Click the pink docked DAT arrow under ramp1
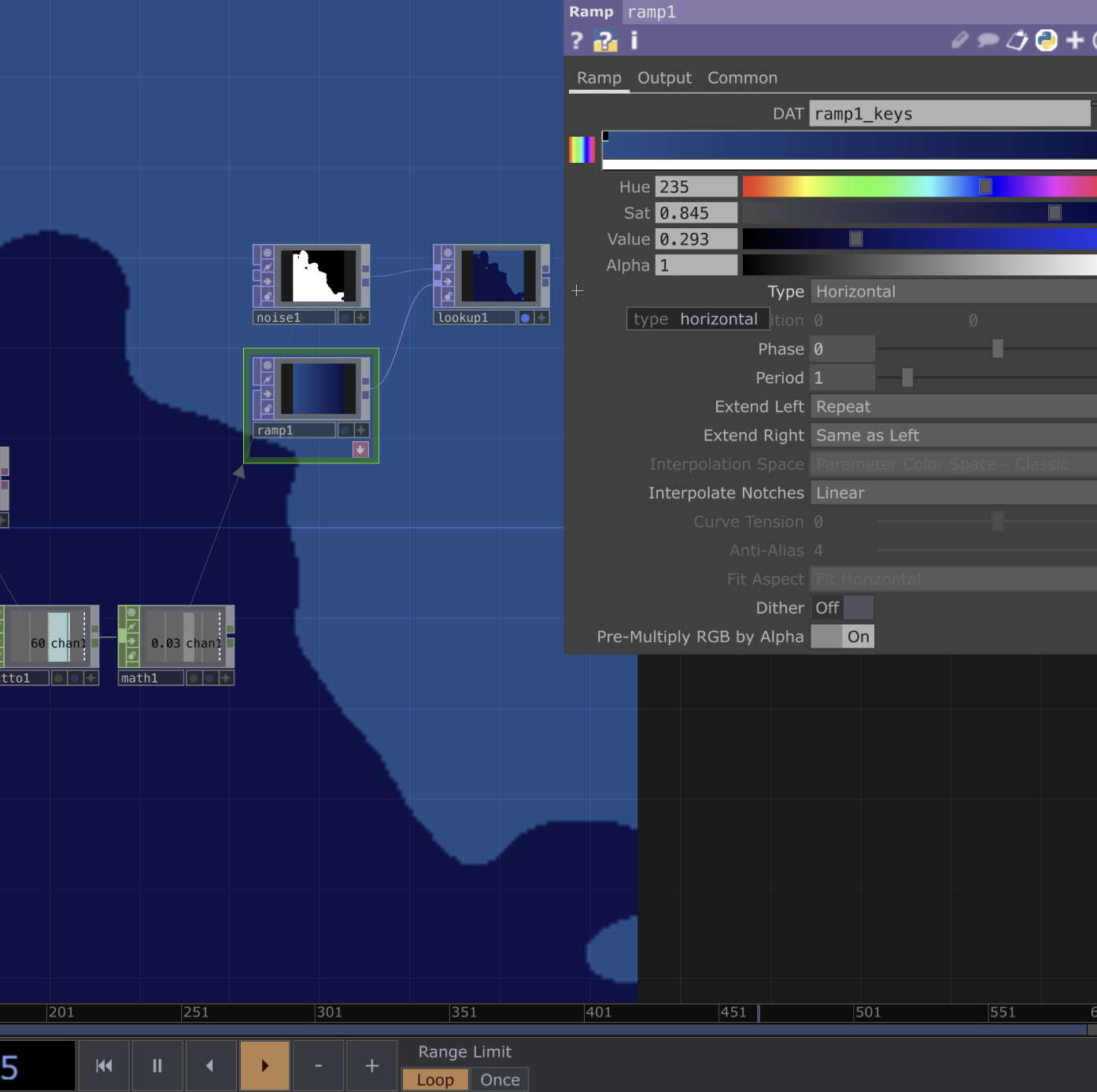Image resolution: width=1097 pixels, height=1092 pixels. coord(360,449)
